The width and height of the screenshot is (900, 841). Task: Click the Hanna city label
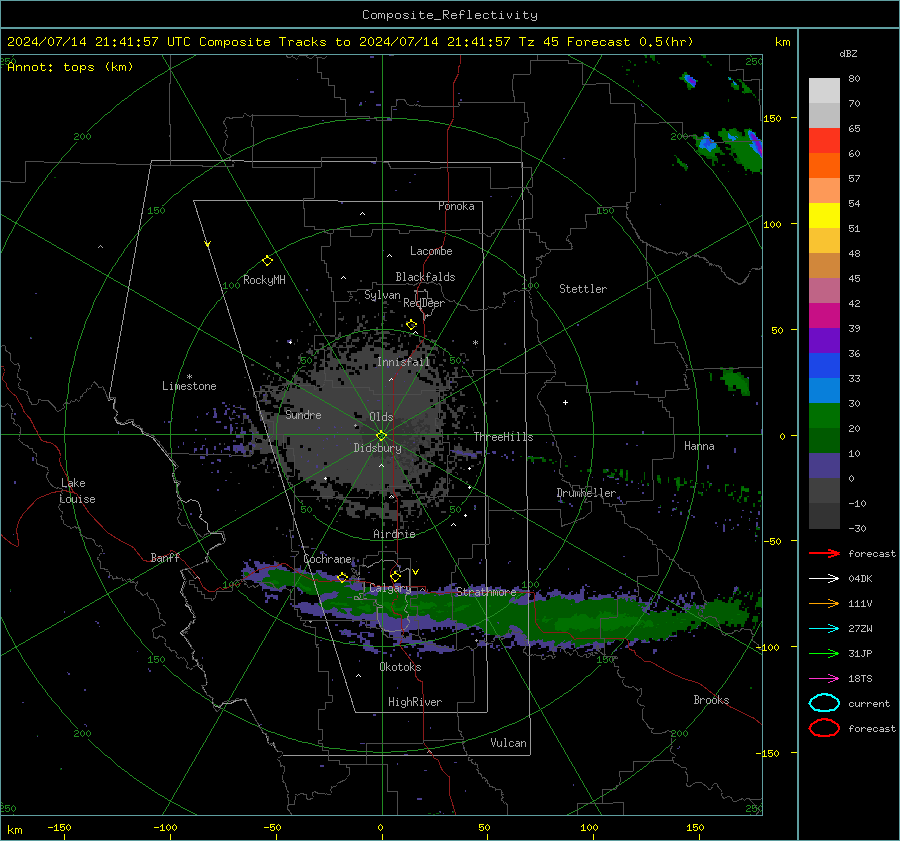[699, 446]
